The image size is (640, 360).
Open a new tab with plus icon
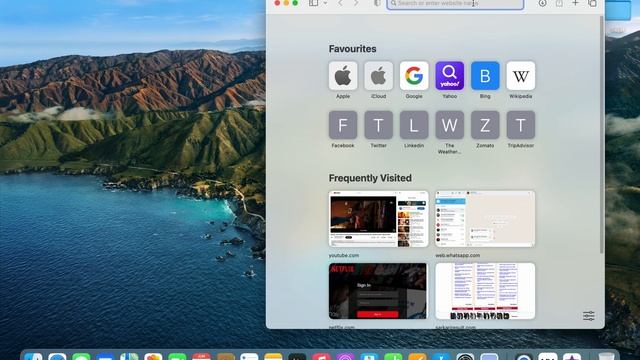pos(575,3)
